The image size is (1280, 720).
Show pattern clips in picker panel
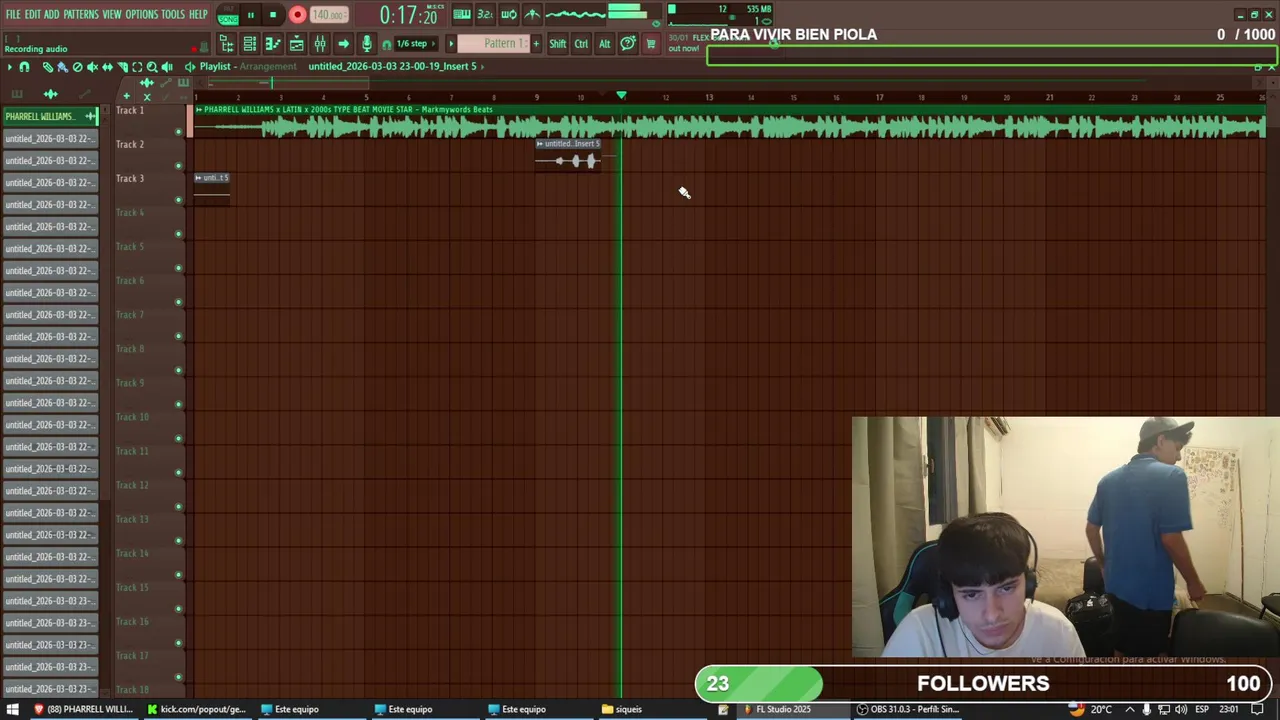coord(17,93)
